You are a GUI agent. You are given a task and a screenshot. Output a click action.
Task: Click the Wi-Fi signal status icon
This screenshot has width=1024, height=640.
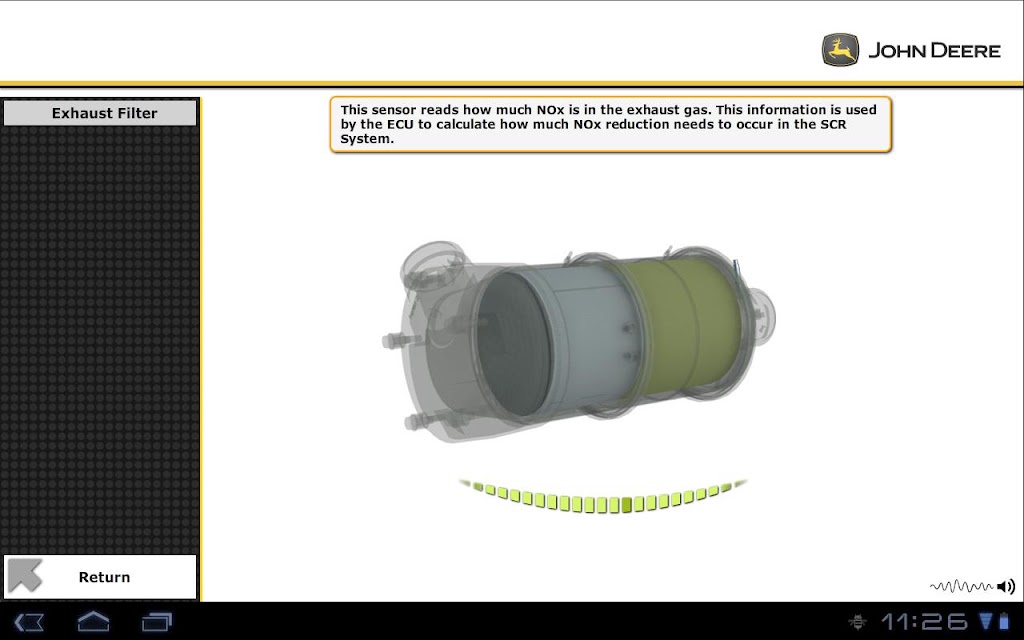tap(985, 620)
